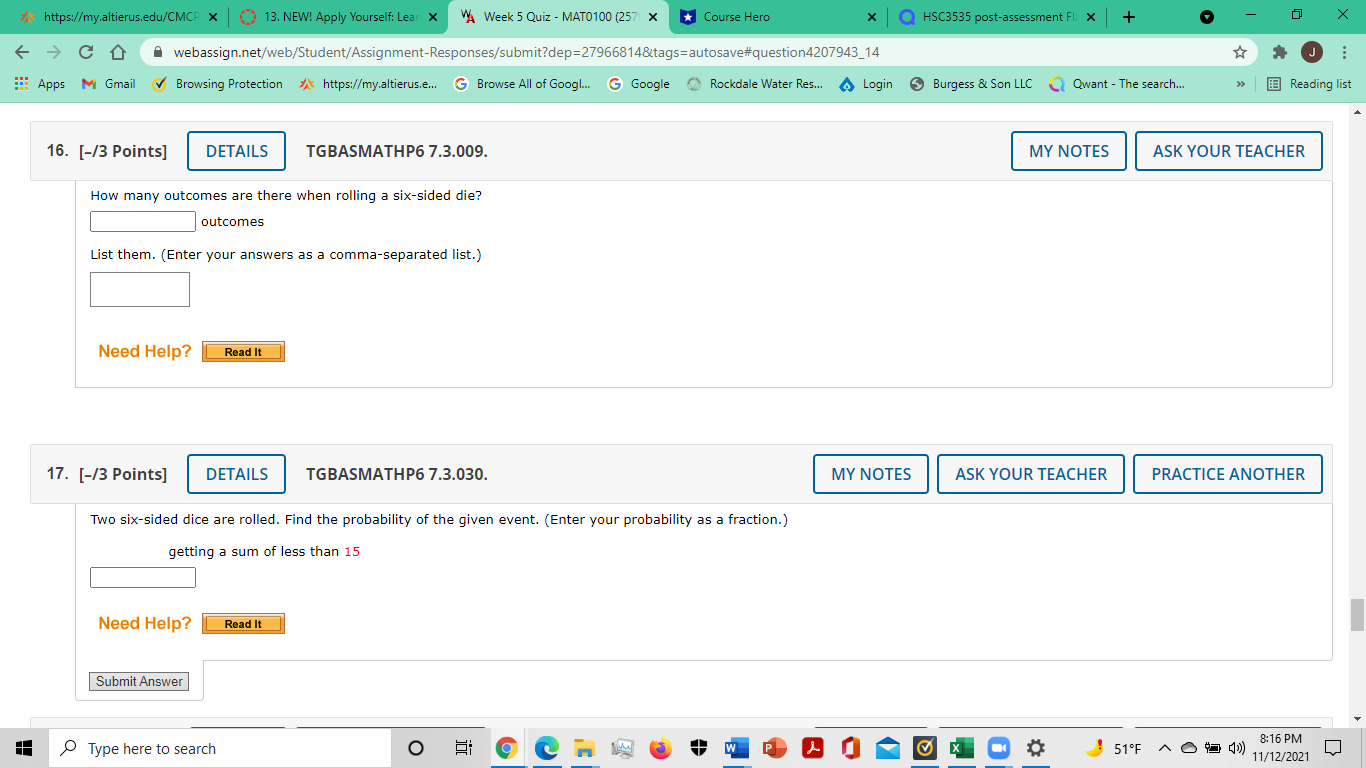Open the Extensions puzzle icon
This screenshot has height=768, width=1366.
click(1279, 52)
